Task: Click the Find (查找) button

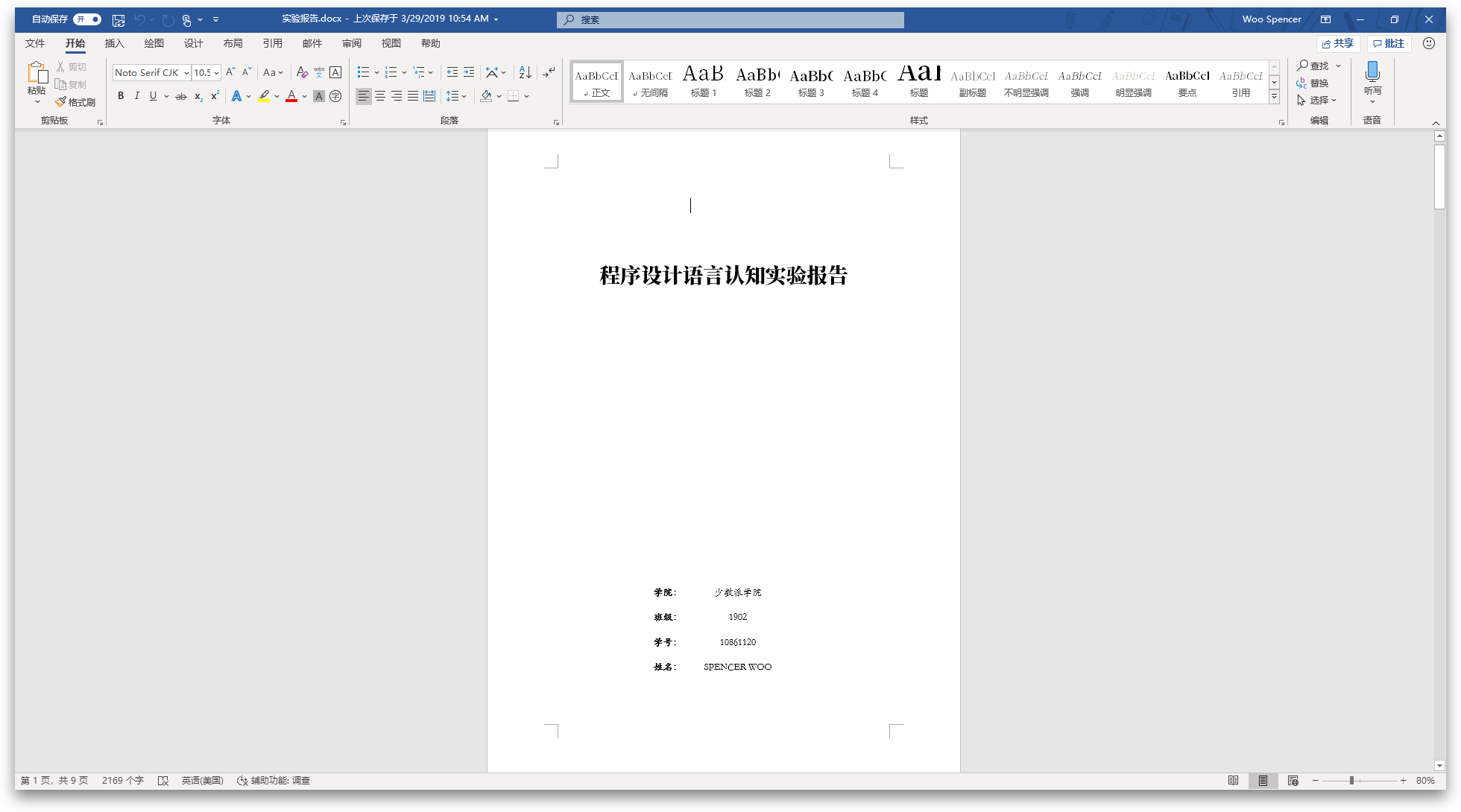Action: pos(1313,66)
